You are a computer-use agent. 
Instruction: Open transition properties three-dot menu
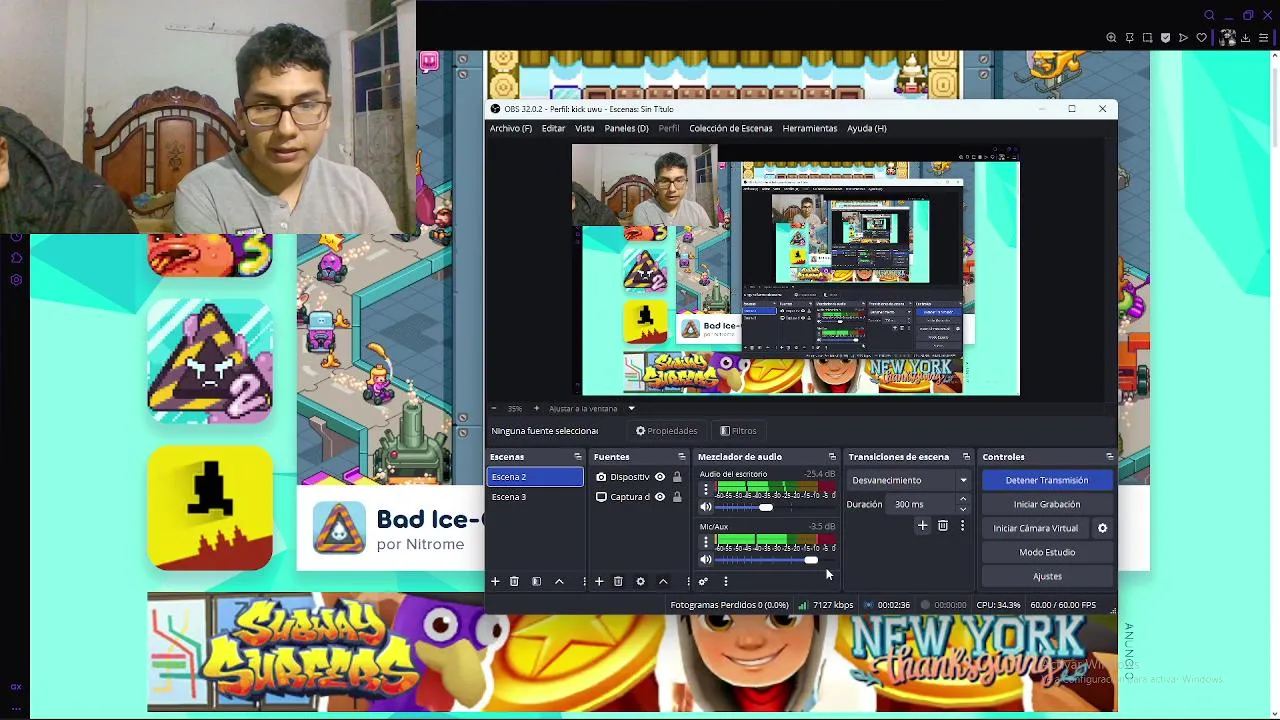click(962, 526)
